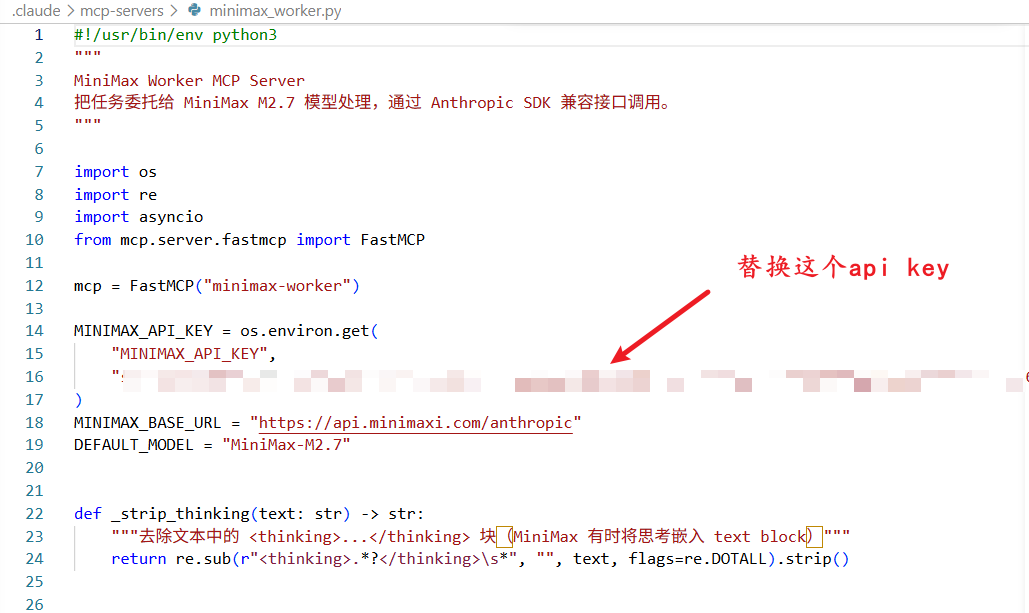This screenshot has width=1029, height=613.
Task: Click the shebang text '#!/usr/bin/env python3'
Action: point(175,35)
